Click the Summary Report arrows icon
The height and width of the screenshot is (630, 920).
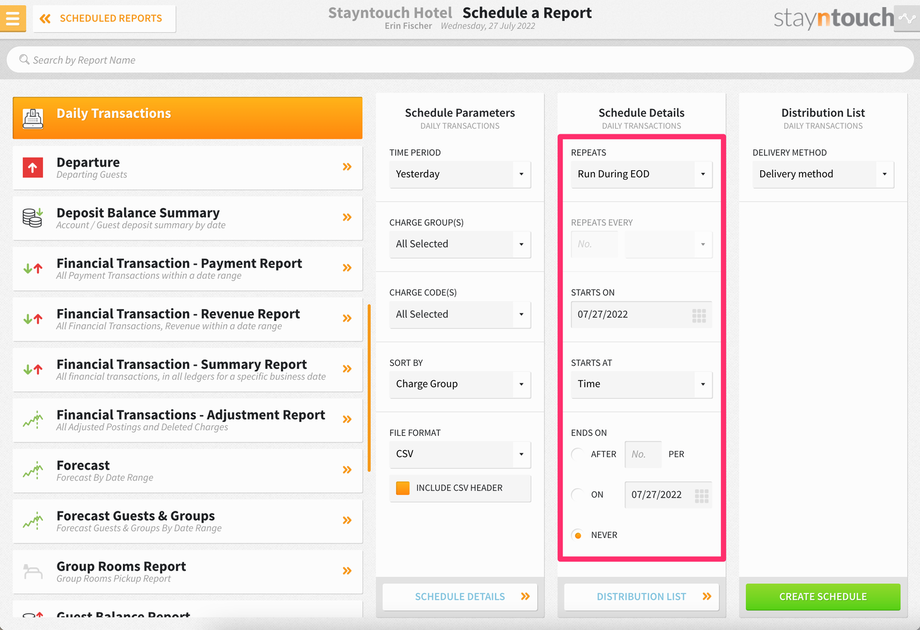[33, 370]
